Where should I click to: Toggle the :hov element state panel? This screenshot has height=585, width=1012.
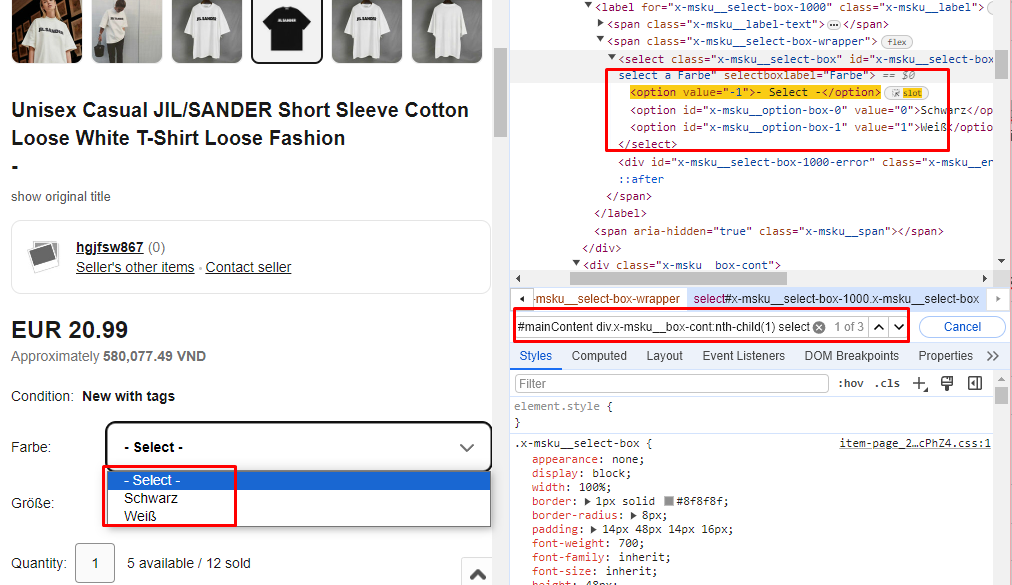tap(851, 383)
